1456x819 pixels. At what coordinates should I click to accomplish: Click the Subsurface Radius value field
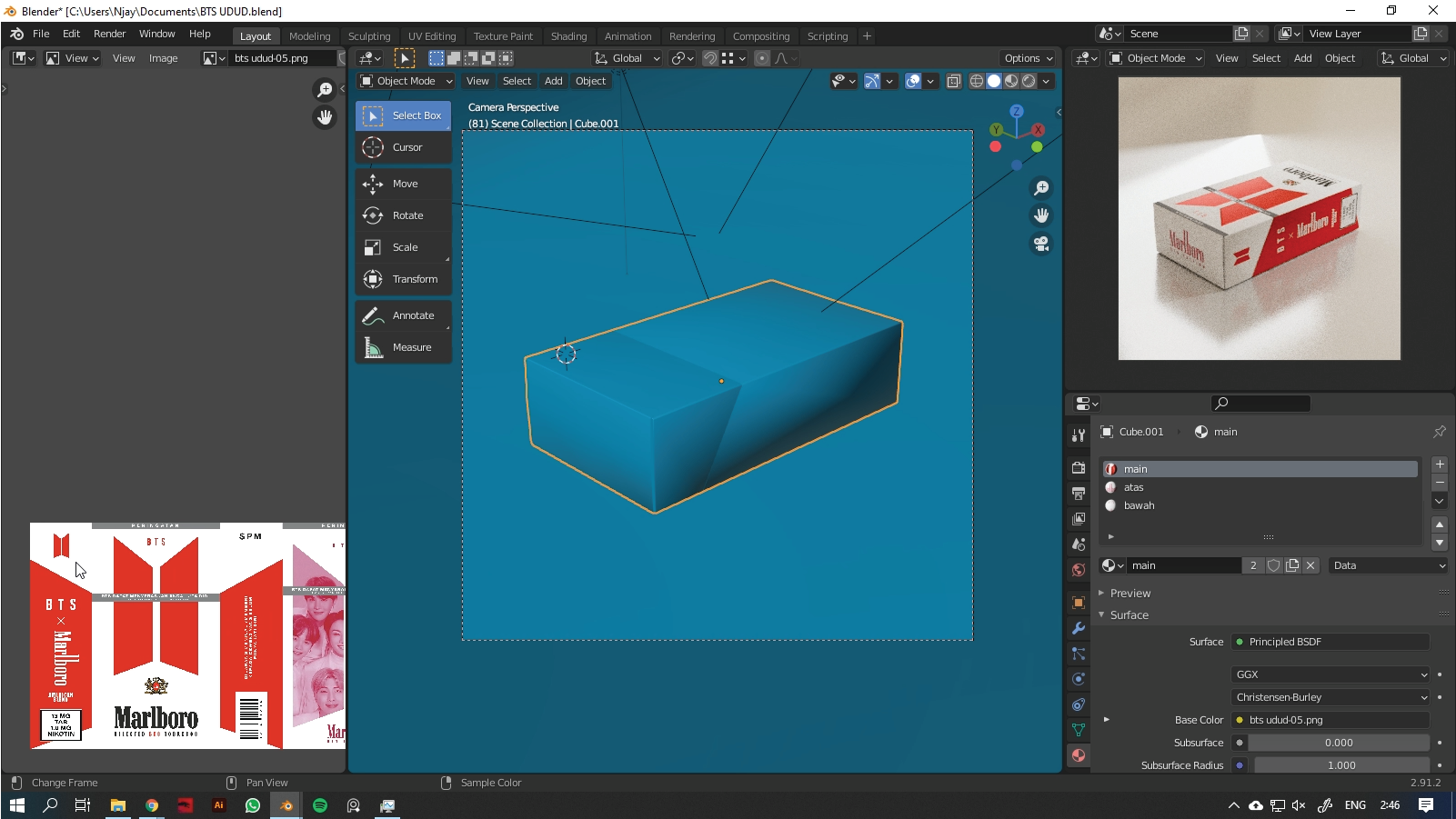(x=1341, y=765)
